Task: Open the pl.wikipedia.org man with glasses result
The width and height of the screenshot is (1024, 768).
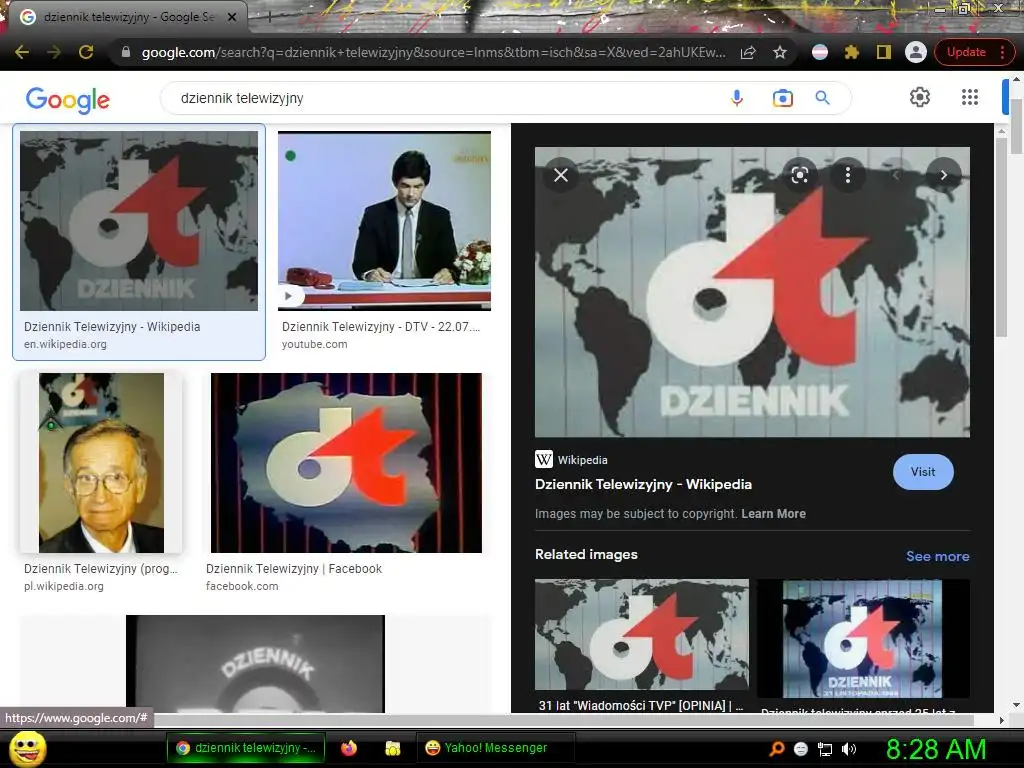Action: (x=101, y=463)
